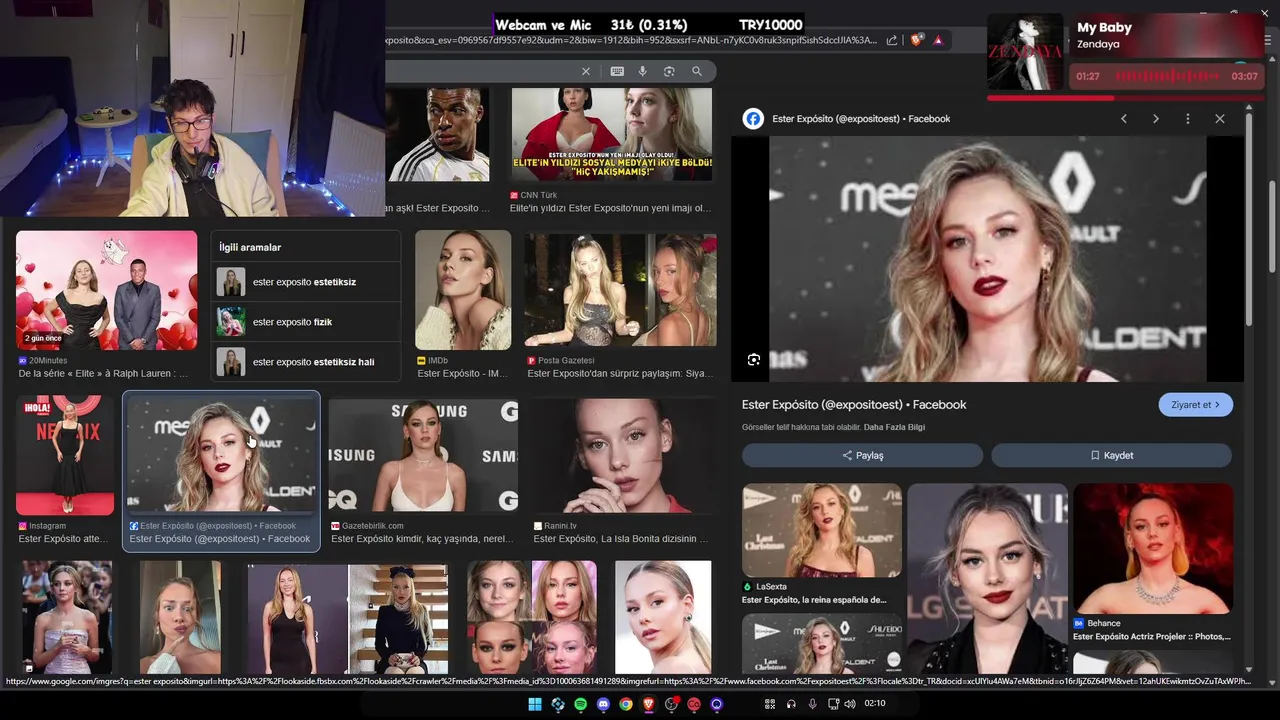Image resolution: width=1280 pixels, height=720 pixels.
Task: Open the on-screen keyboard input tool
Action: [x=617, y=71]
